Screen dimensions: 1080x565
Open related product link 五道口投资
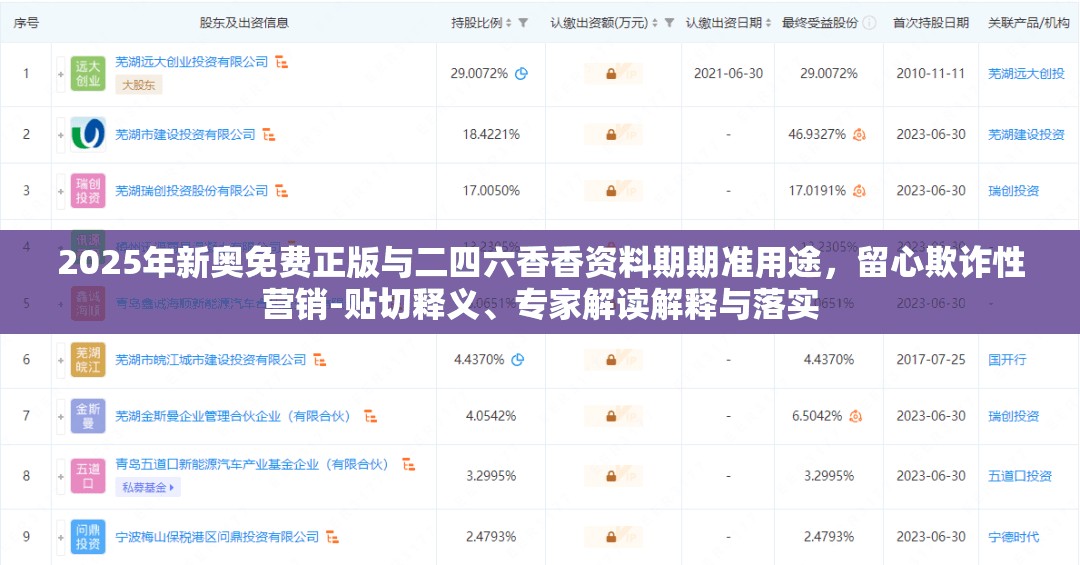click(1020, 476)
